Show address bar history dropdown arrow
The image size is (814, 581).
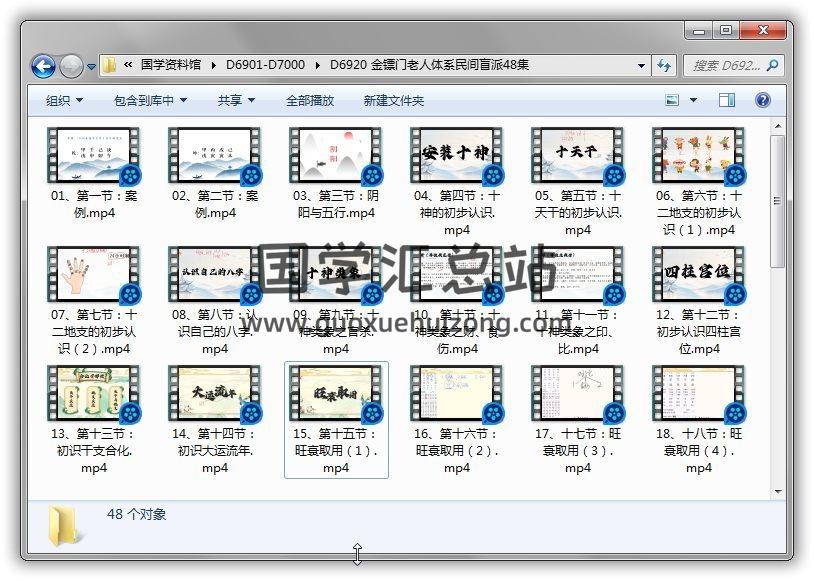tap(642, 66)
